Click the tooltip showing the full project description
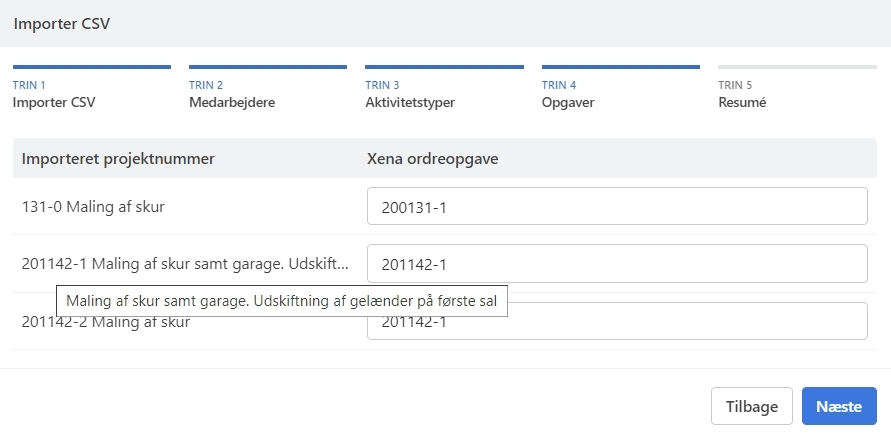Screen dimensions: 891x438 pyautogui.click(x=281, y=300)
